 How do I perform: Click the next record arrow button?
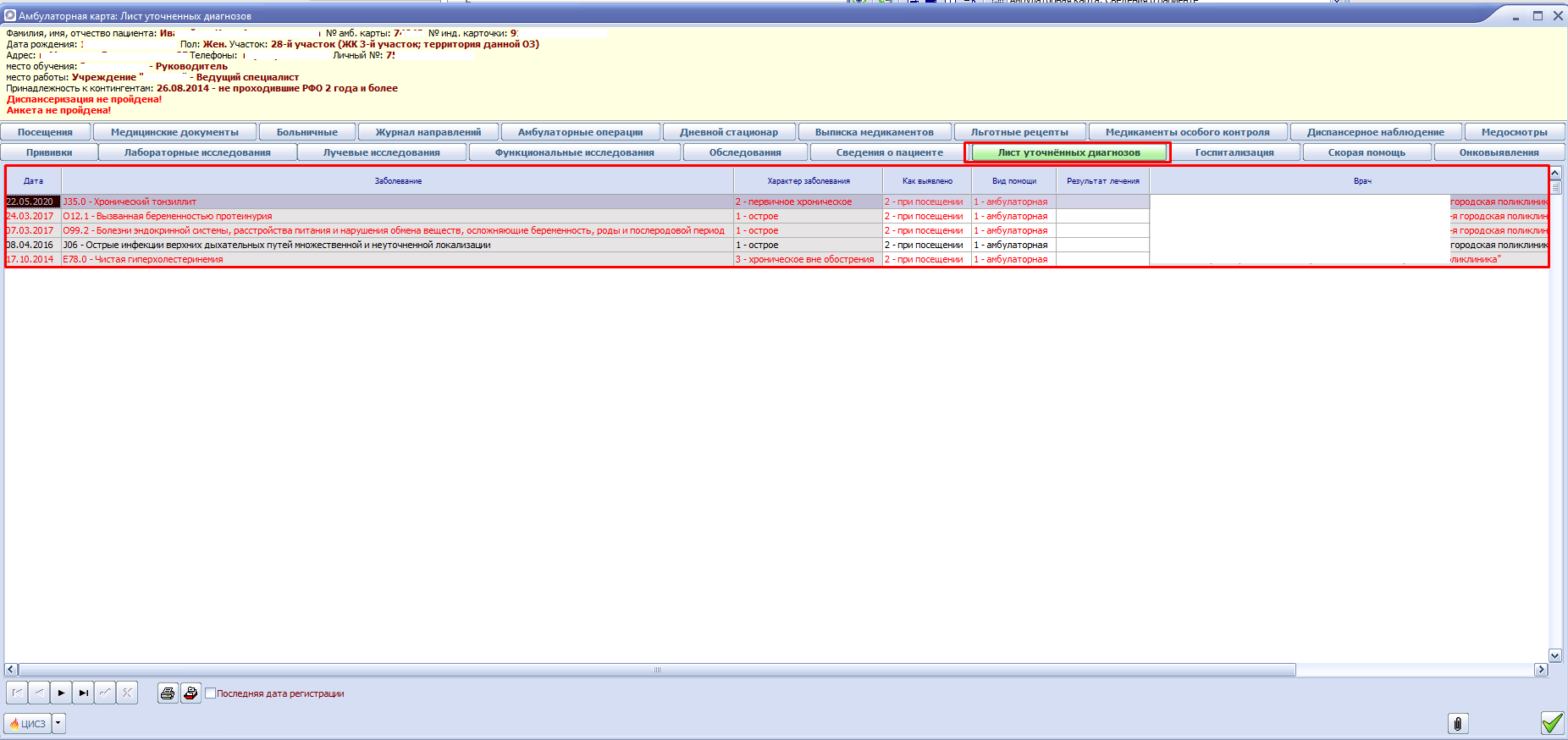(x=61, y=693)
